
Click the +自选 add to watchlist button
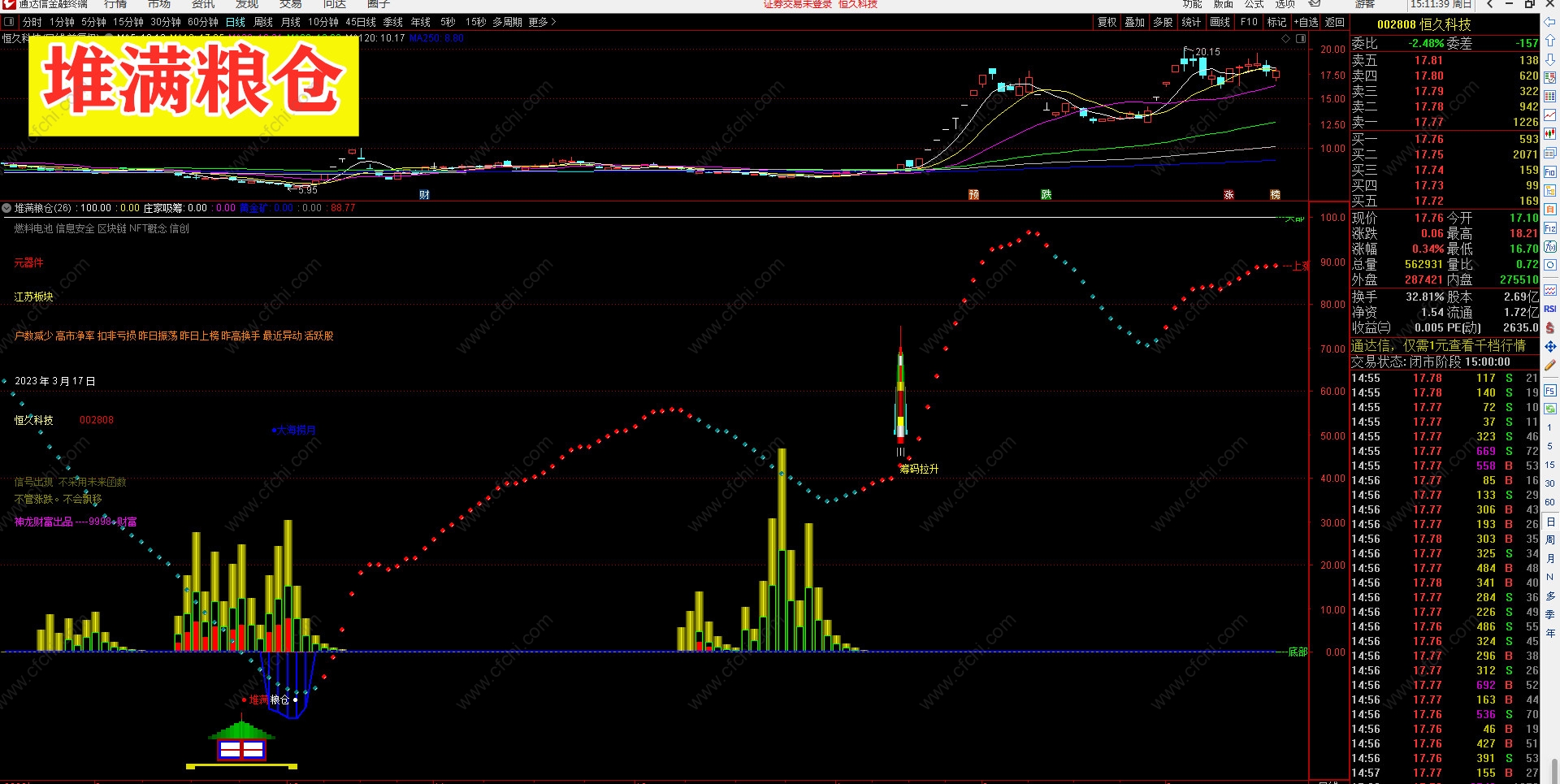point(1306,22)
